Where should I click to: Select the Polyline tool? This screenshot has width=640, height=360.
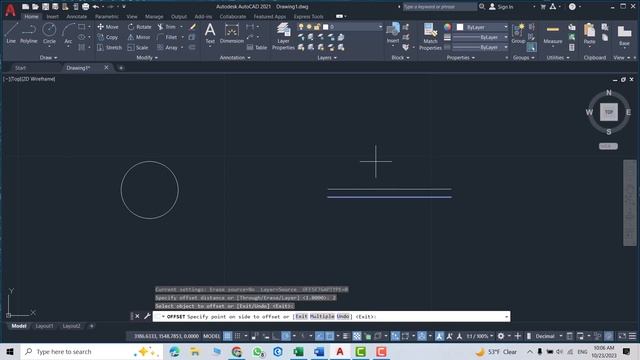tap(29, 33)
